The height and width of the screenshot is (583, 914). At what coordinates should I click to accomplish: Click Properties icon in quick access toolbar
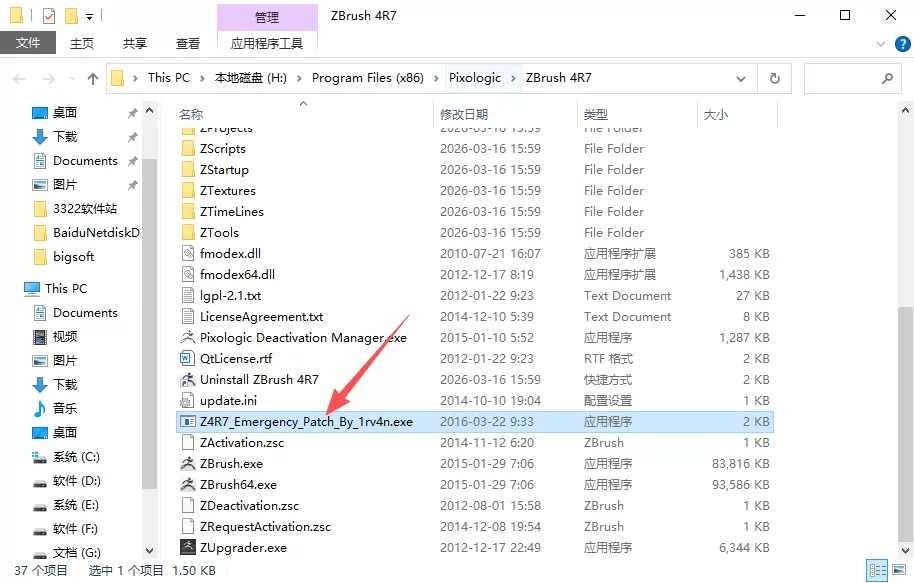49,16
